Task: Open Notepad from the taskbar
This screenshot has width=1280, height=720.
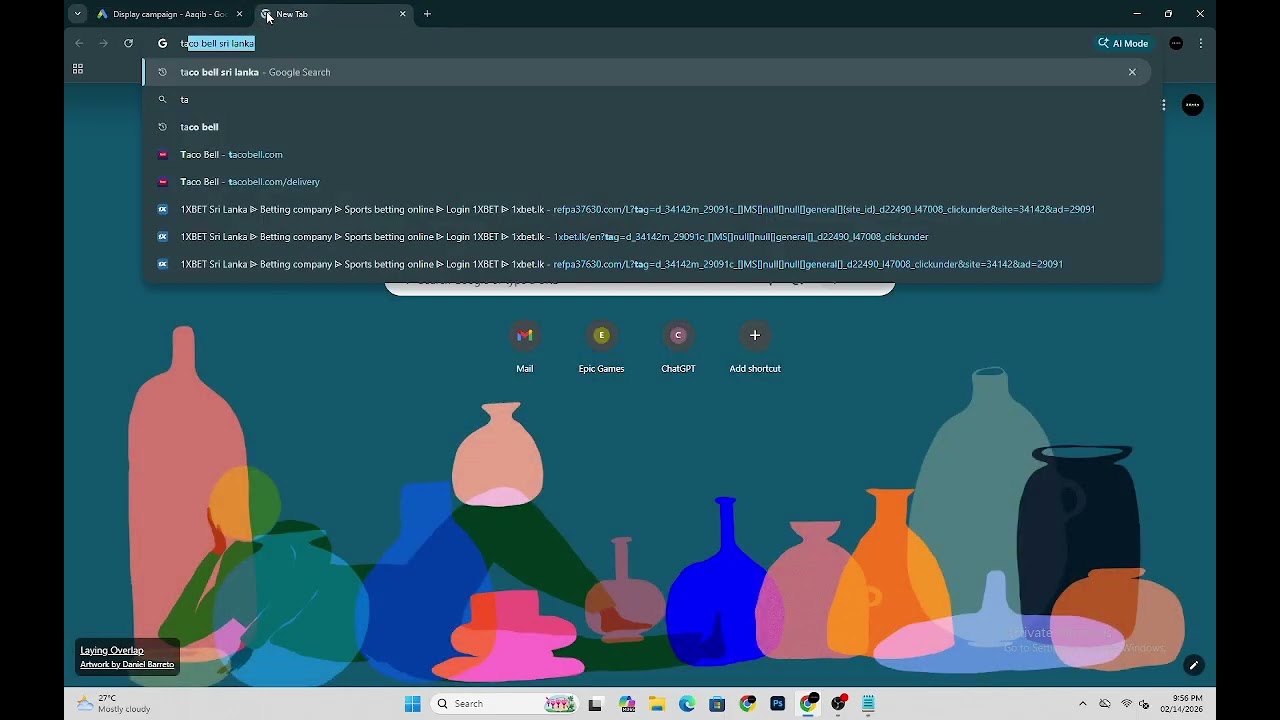Action: 869,704
